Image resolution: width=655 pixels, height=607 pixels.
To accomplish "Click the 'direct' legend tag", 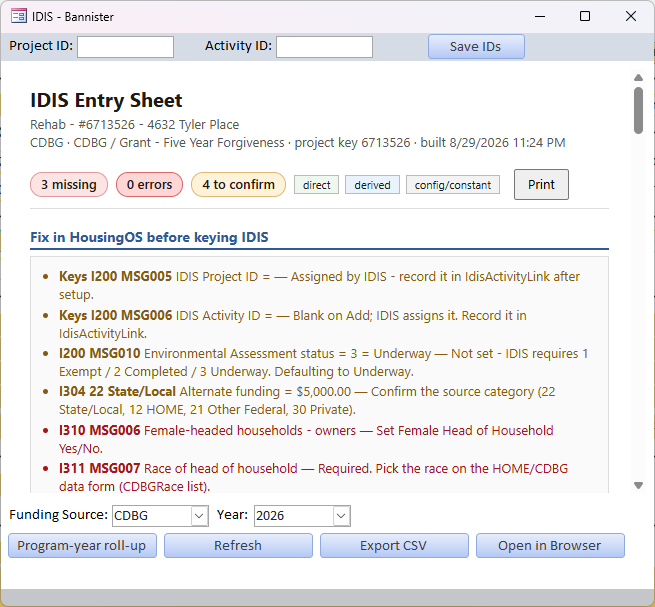I will click(x=316, y=185).
